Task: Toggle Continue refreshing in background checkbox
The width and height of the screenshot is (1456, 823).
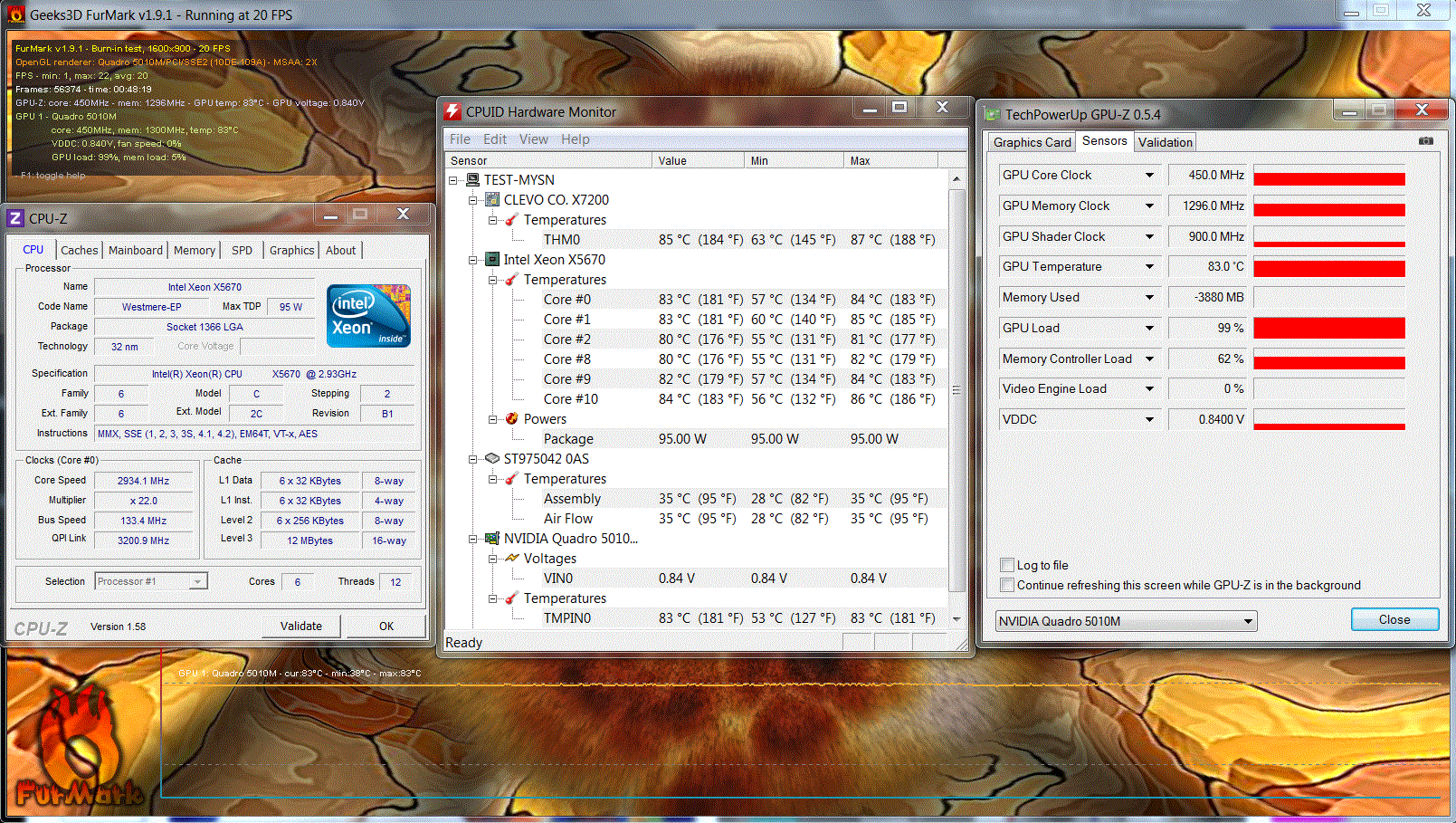Action: 1006,585
